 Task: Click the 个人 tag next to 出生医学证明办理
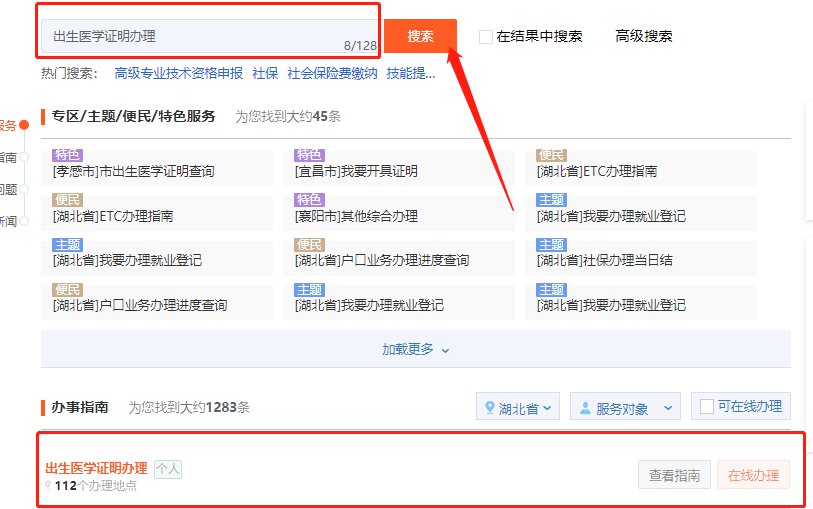pyautogui.click(x=168, y=468)
